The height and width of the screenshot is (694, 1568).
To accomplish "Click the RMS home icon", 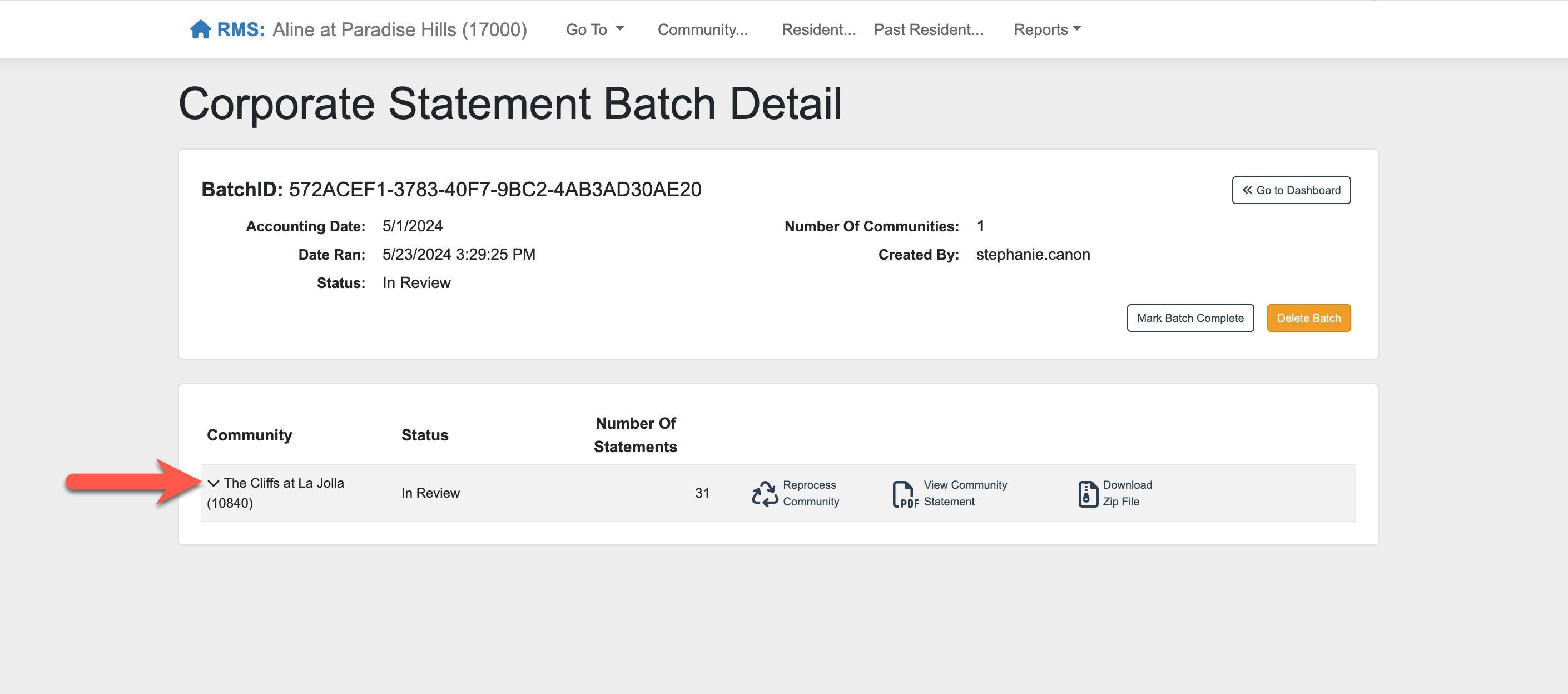I will click(x=200, y=29).
